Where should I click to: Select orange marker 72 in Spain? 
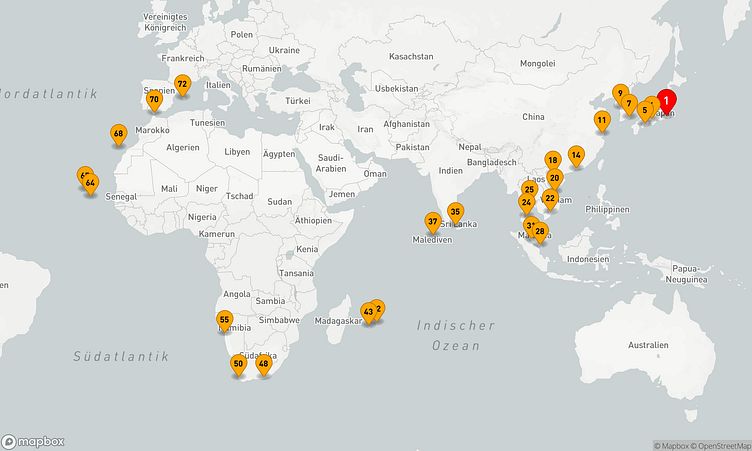182,84
